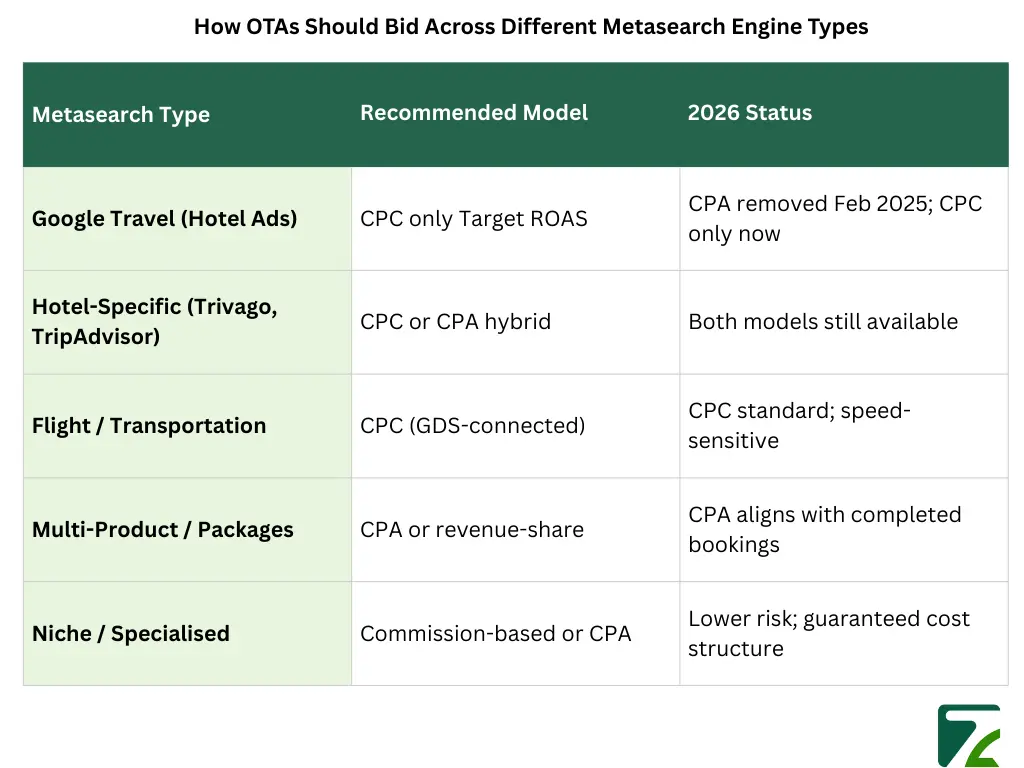Image resolution: width=1024 pixels, height=768 pixels.
Task: Click the CPA removed Feb 2025 status text
Action: [x=835, y=219]
